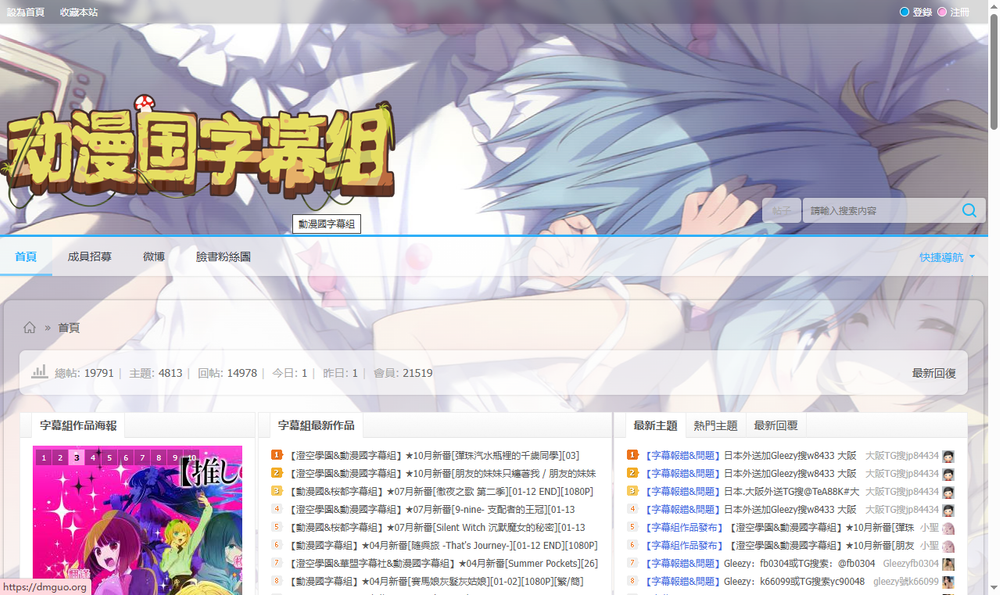Open topic 日本.大阪外送TG搜@TeA88K
1000x595 pixels.
[791, 492]
